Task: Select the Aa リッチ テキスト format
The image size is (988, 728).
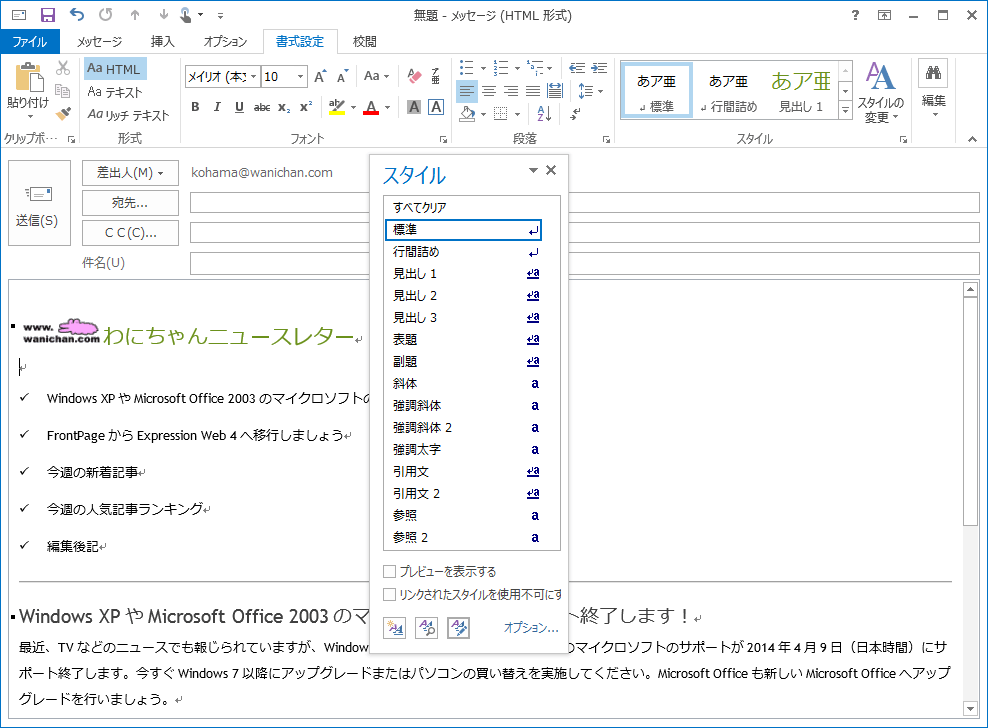Action: click(128, 115)
